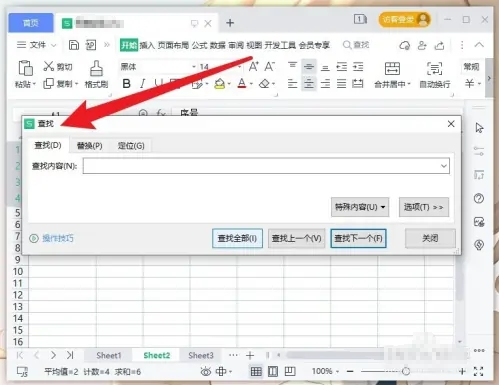
Task: Switch to page break preview
Action: click(290, 371)
